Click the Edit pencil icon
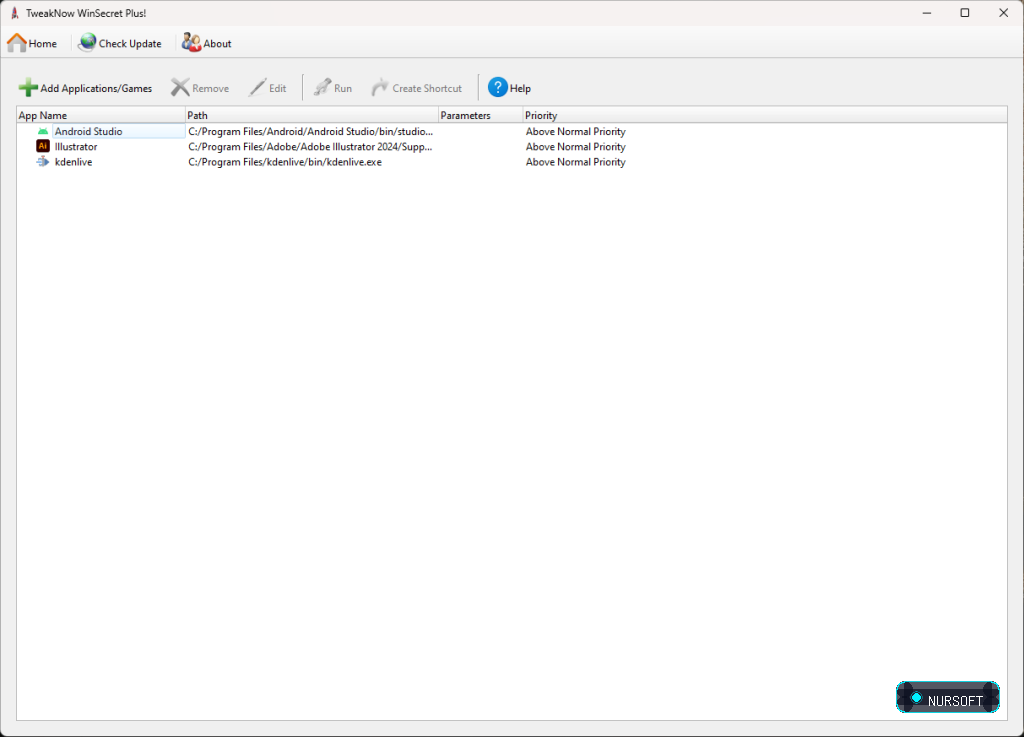The width and height of the screenshot is (1024, 737). (x=257, y=87)
